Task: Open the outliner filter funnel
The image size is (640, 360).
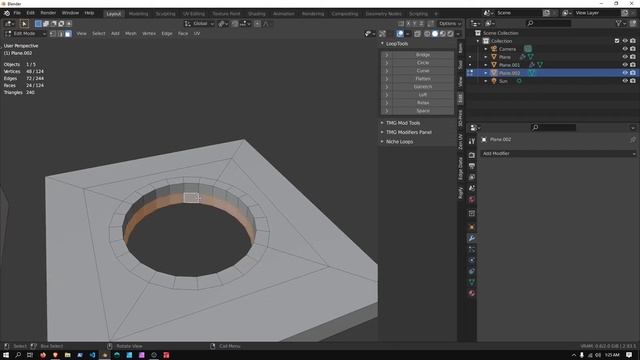Action: click(619, 24)
